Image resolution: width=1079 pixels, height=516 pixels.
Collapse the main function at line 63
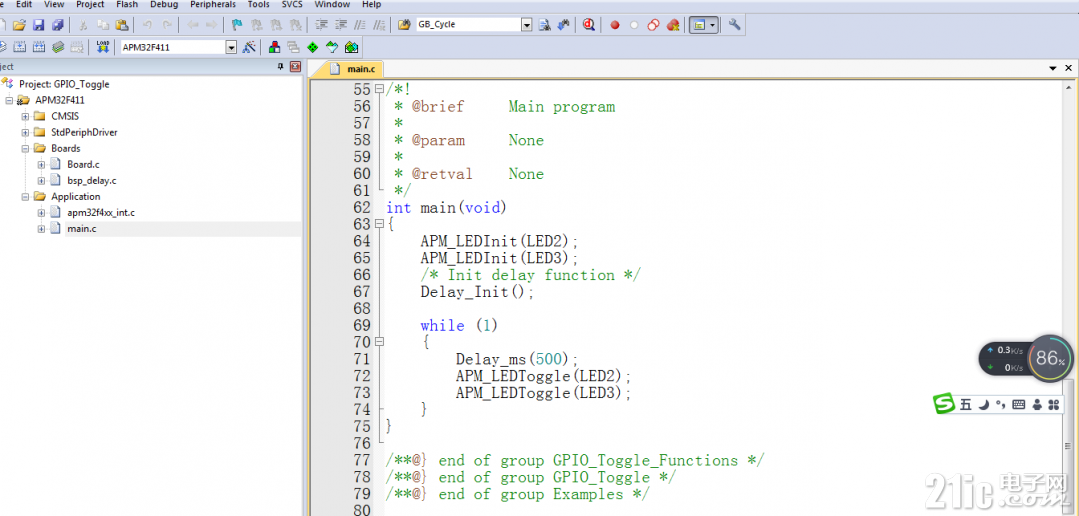pyautogui.click(x=379, y=224)
